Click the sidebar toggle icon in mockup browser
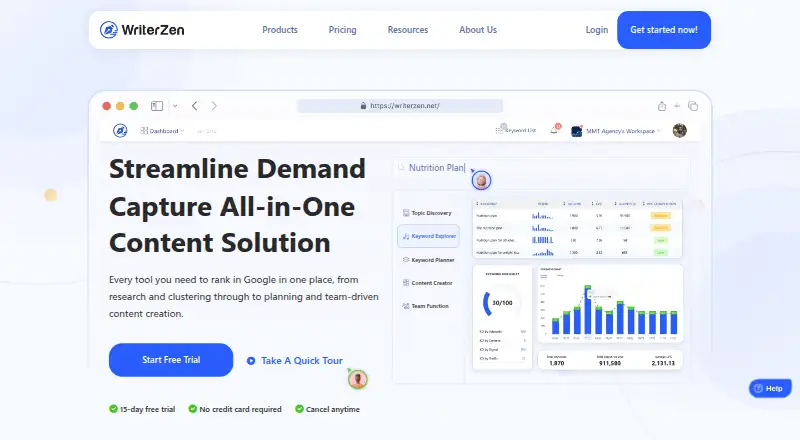This screenshot has height=440, width=800. click(x=157, y=106)
